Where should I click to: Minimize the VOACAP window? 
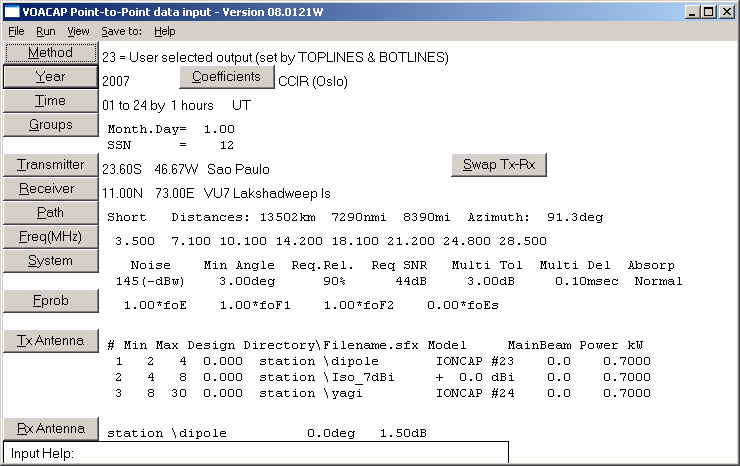click(692, 11)
